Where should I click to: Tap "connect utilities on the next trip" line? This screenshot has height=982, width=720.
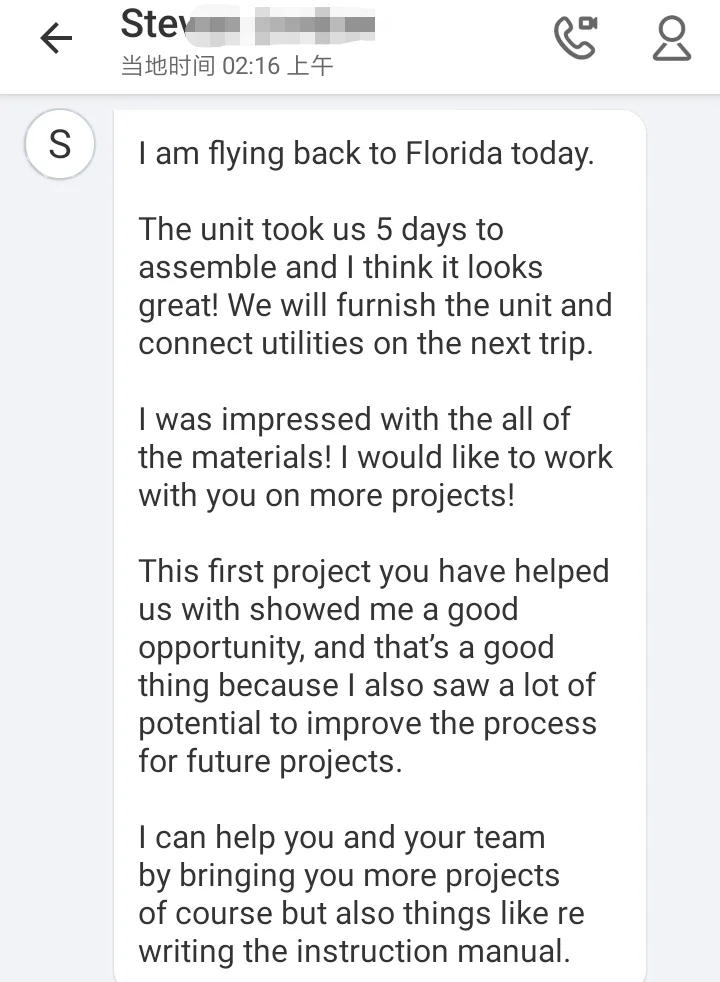coord(366,343)
